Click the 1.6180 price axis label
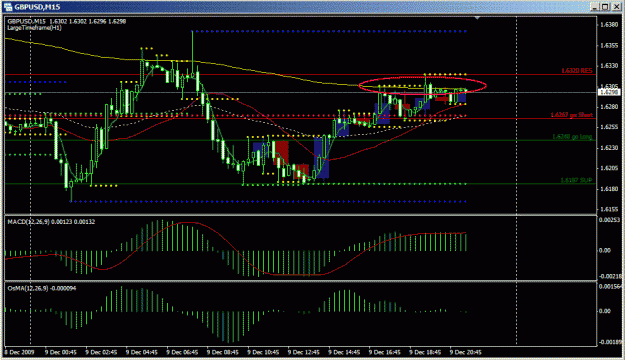This screenshot has width=625, height=360. pyautogui.click(x=609, y=189)
